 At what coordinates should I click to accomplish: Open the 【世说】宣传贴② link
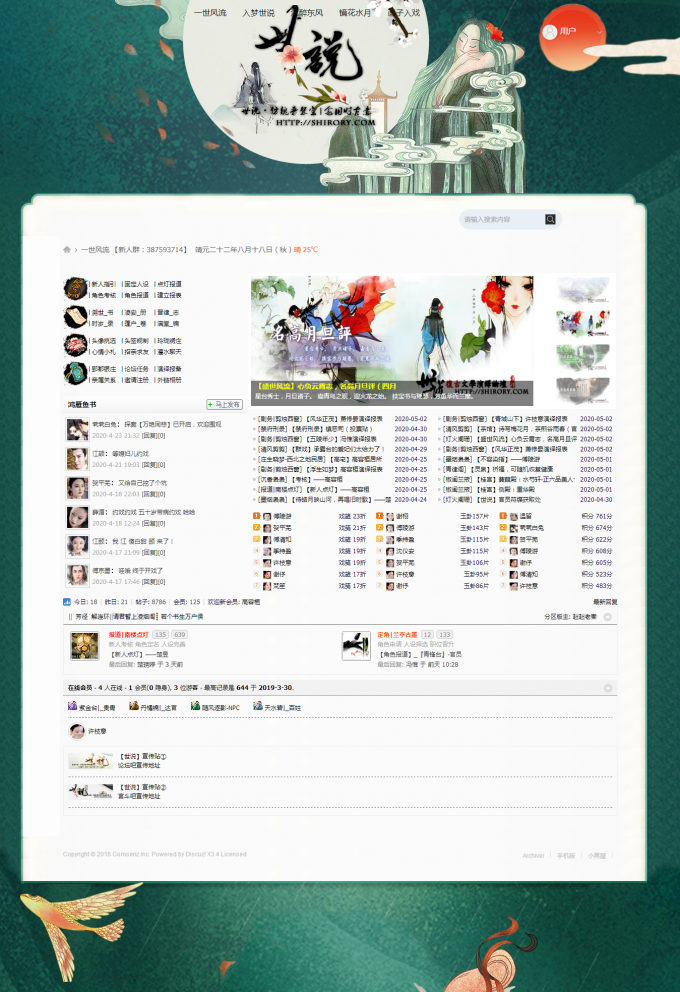click(143, 788)
